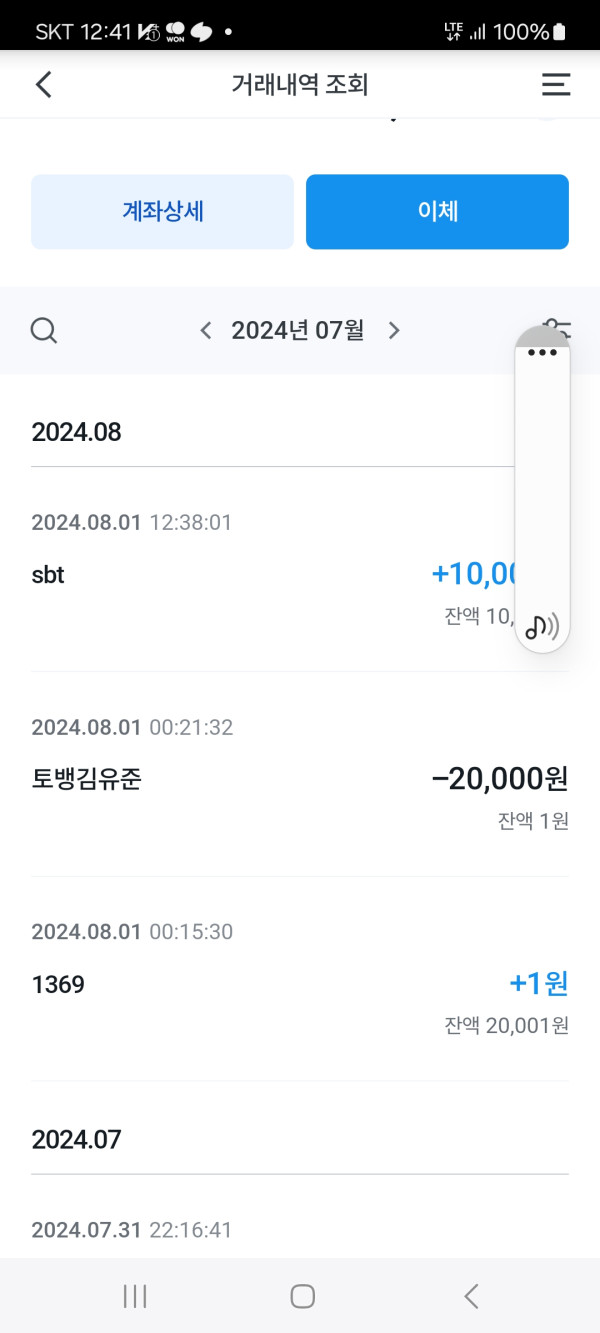Open the Android recent apps button

(134, 1296)
